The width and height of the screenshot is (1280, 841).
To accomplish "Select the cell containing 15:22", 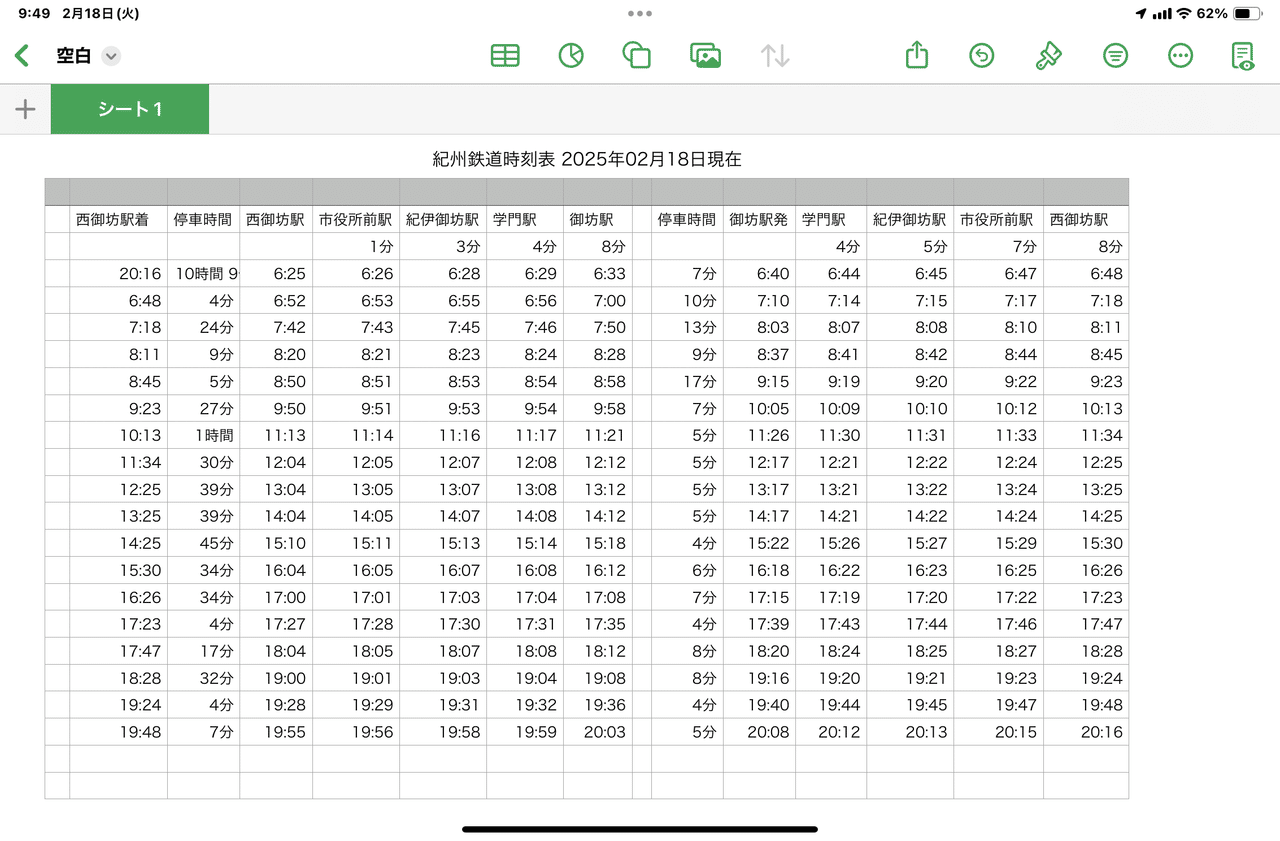I will (x=759, y=544).
